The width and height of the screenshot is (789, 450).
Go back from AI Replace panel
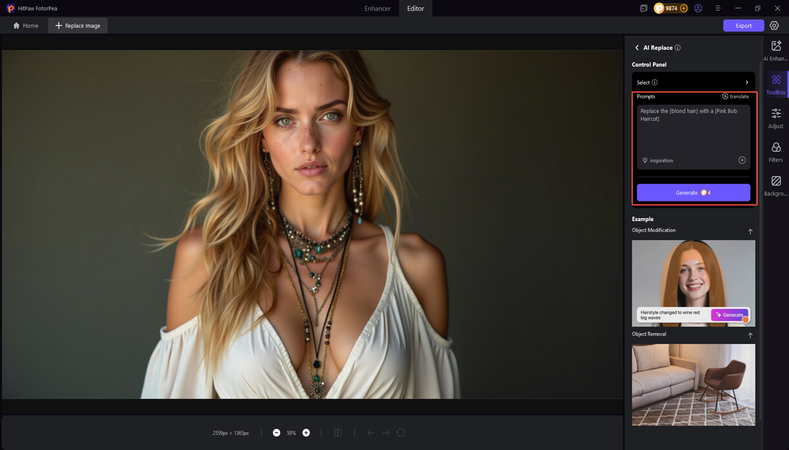click(637, 47)
